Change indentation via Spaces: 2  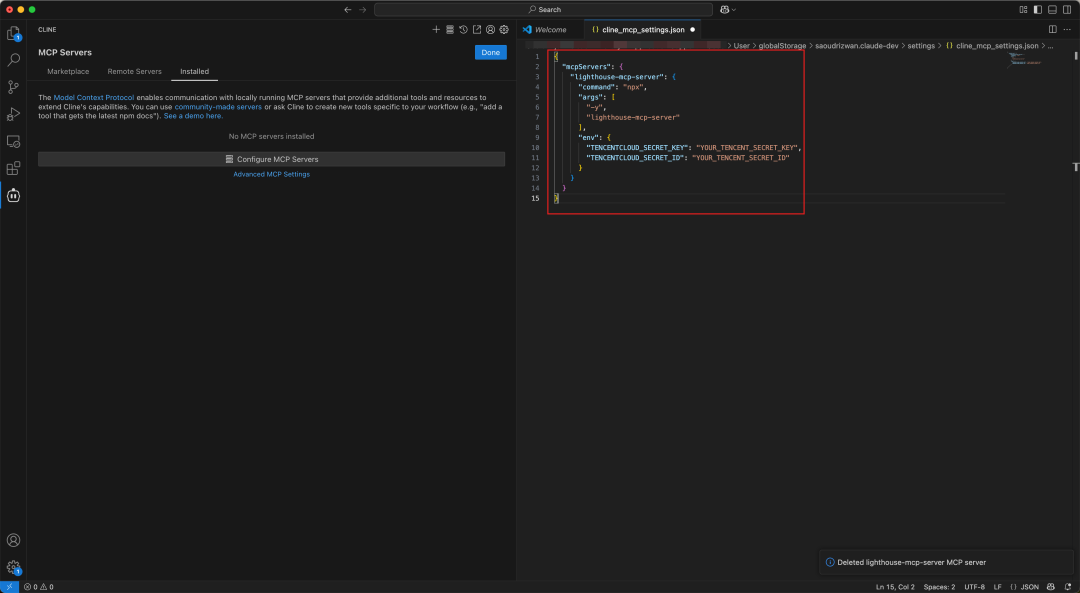point(939,587)
